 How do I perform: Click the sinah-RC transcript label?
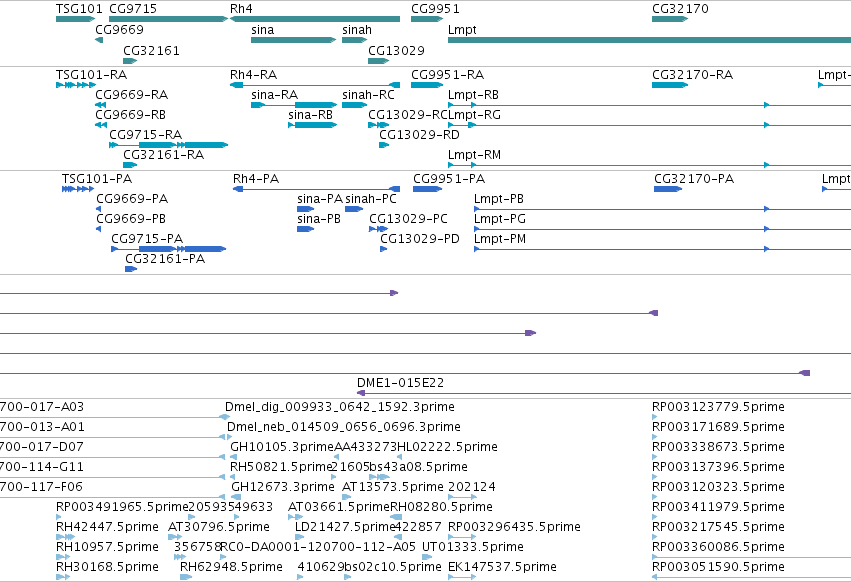[369, 94]
